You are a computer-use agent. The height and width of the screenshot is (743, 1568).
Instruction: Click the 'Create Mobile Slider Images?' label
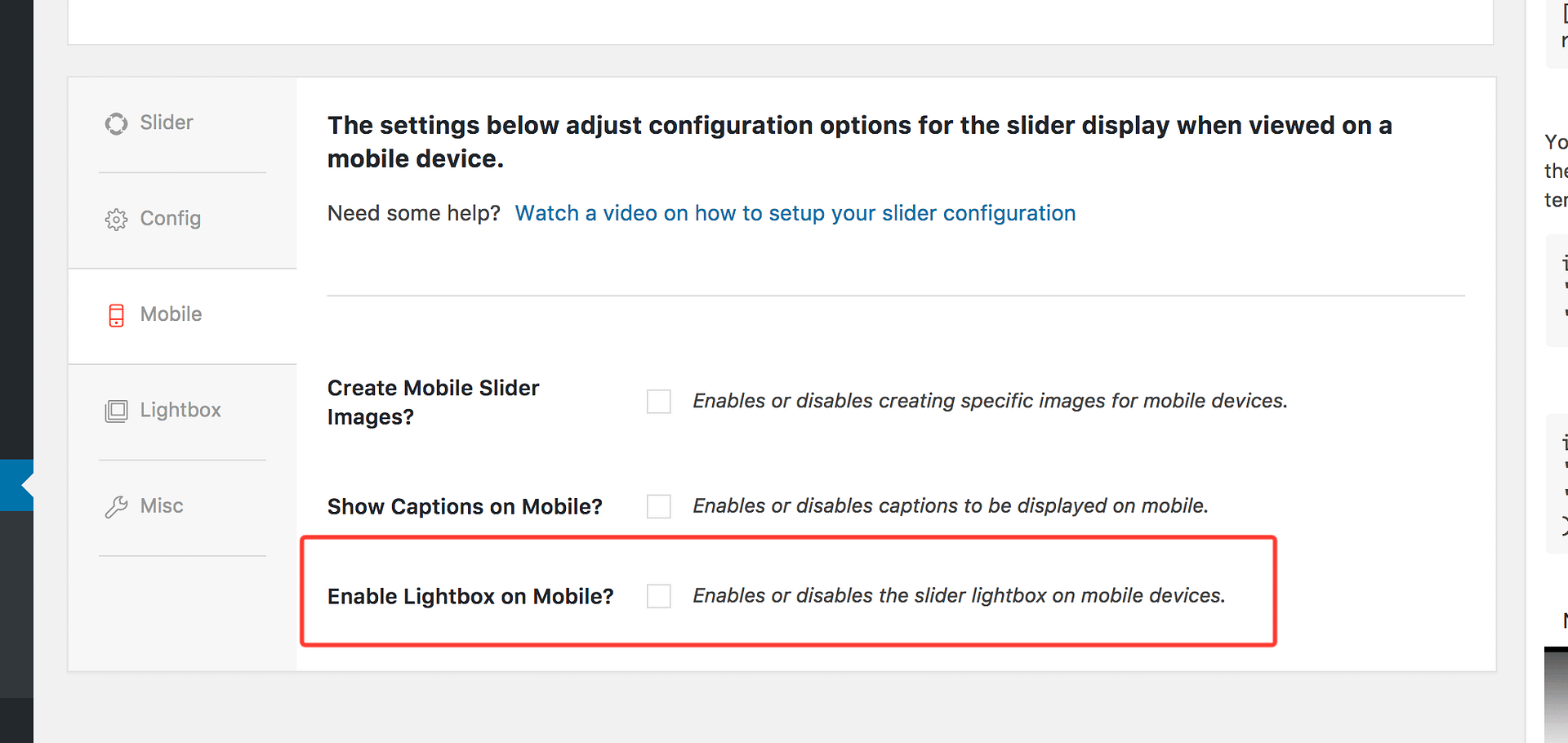point(433,402)
